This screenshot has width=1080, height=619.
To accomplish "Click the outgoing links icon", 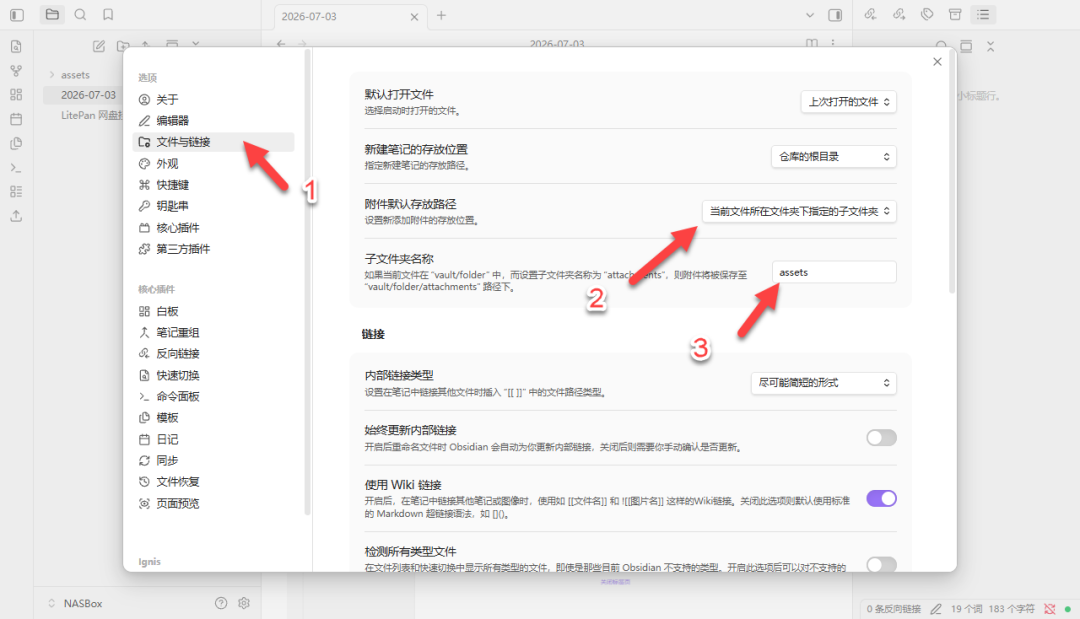I will coord(899,14).
